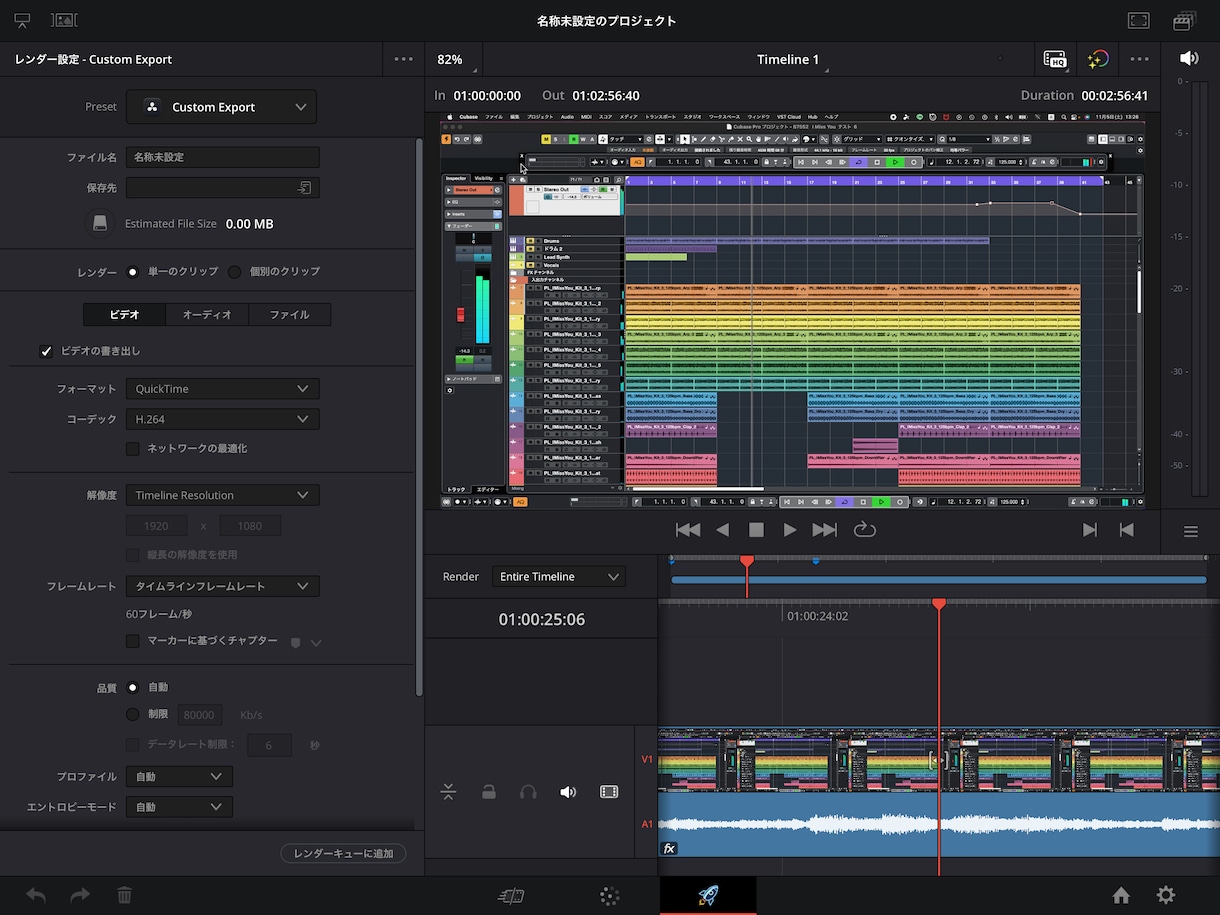1220x915 pixels.
Task: Click the filmstrip video track icon
Action: (609, 792)
